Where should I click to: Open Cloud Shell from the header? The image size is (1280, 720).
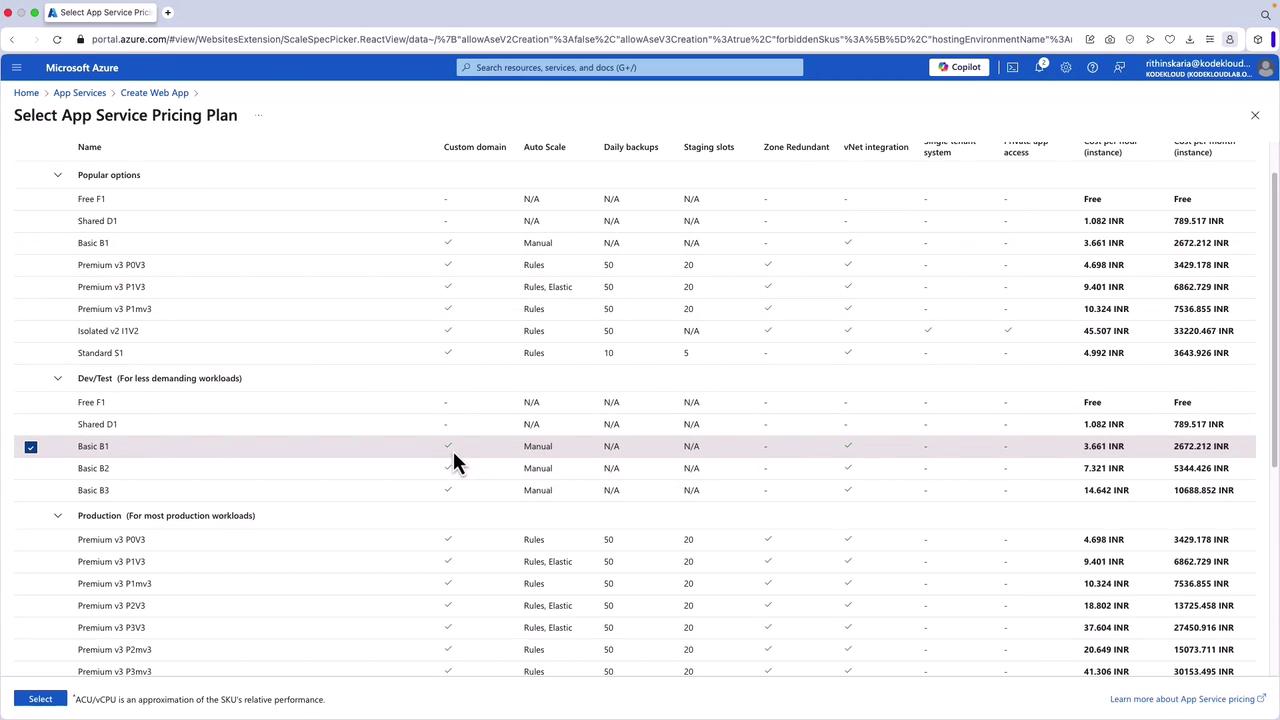(1012, 67)
